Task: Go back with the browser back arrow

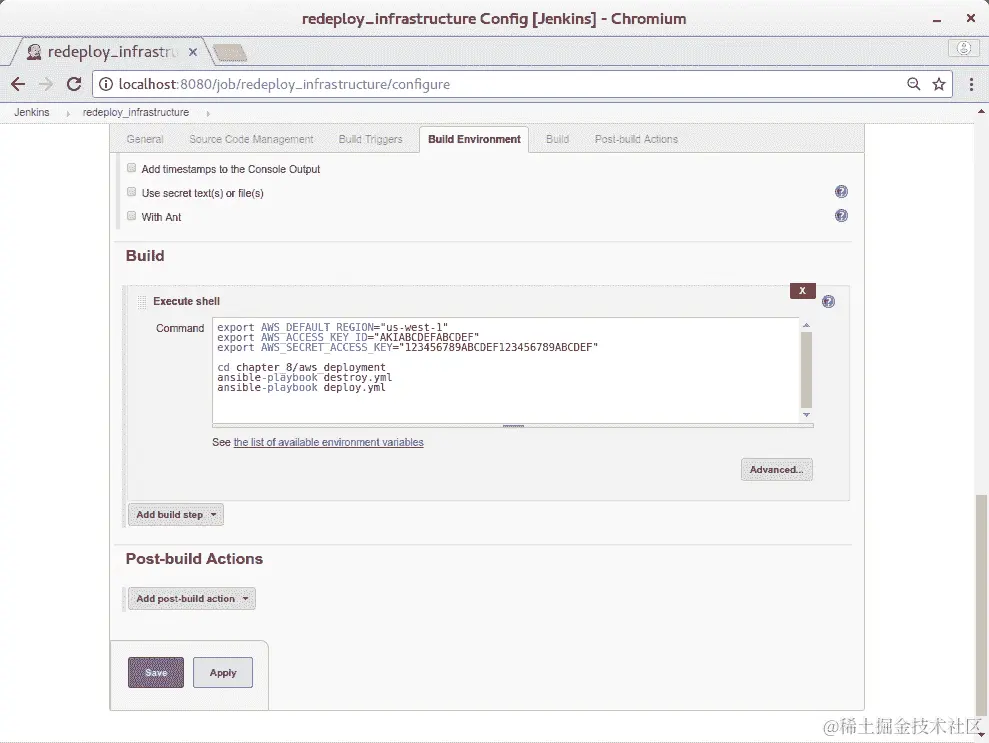Action: [18, 84]
